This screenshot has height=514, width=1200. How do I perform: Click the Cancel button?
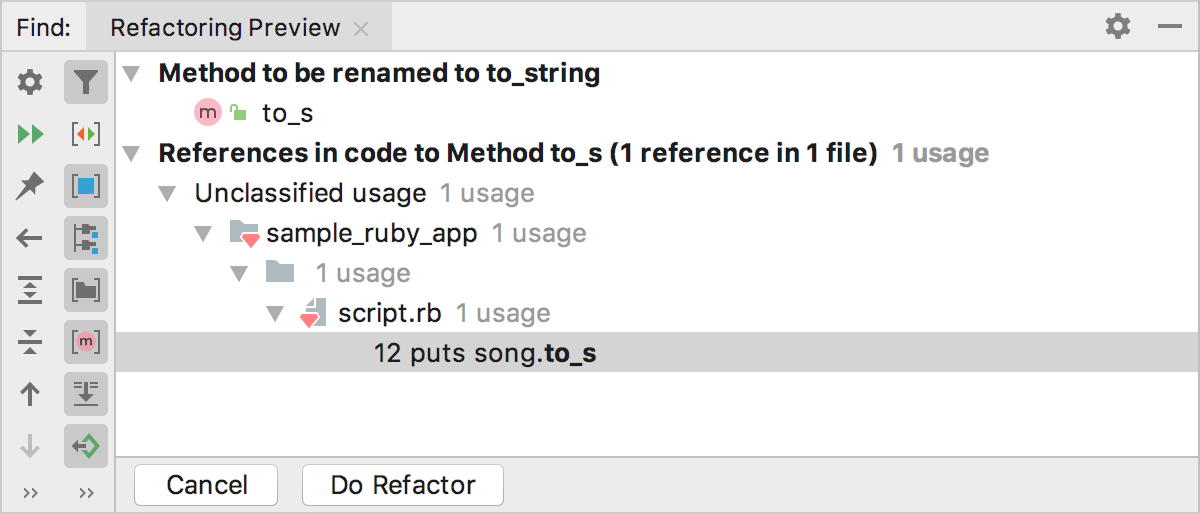pyautogui.click(x=207, y=485)
